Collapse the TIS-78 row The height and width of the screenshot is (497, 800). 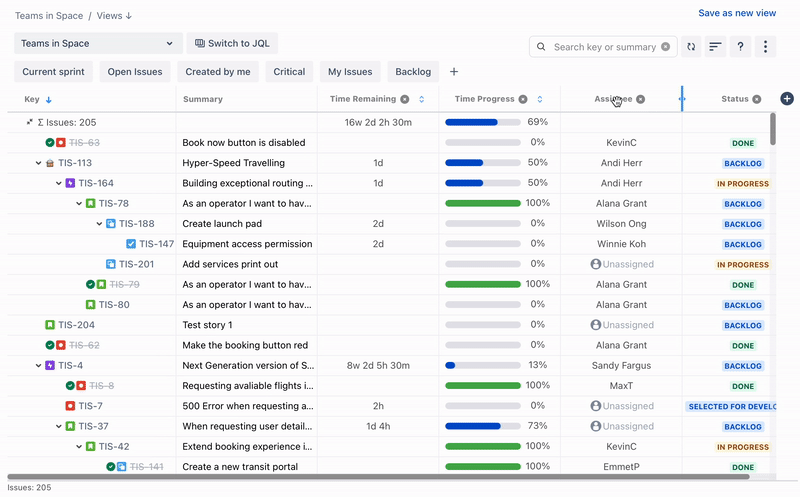pyautogui.click(x=79, y=204)
